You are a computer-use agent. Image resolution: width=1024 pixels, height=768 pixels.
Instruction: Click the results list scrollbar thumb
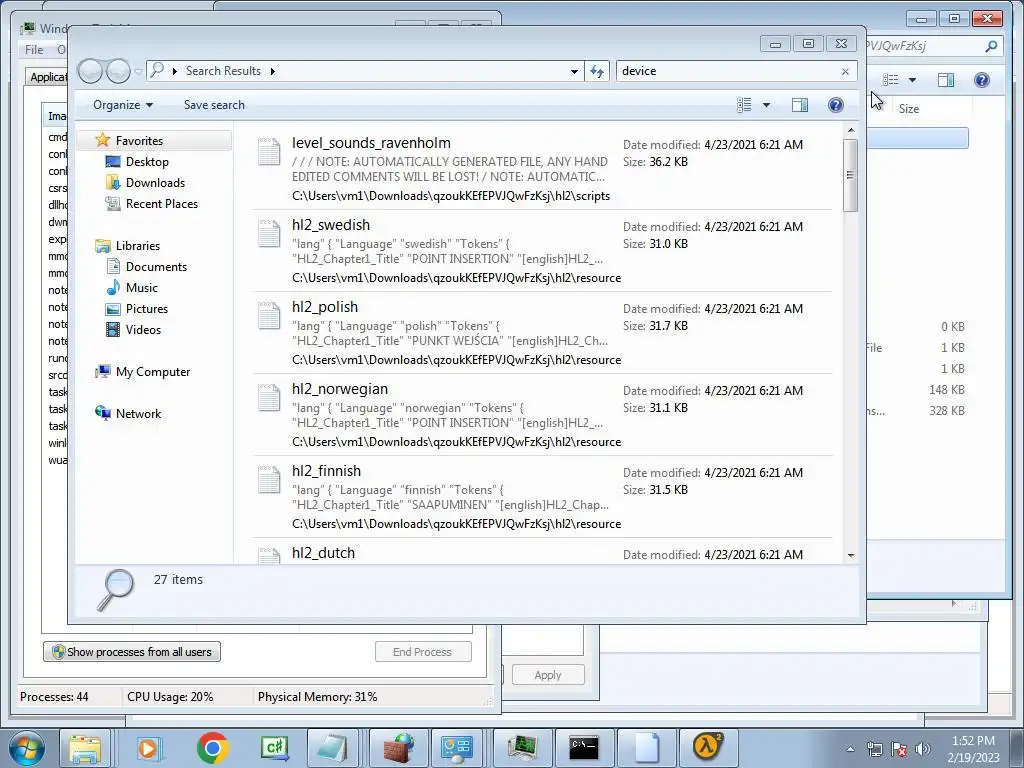(x=850, y=175)
